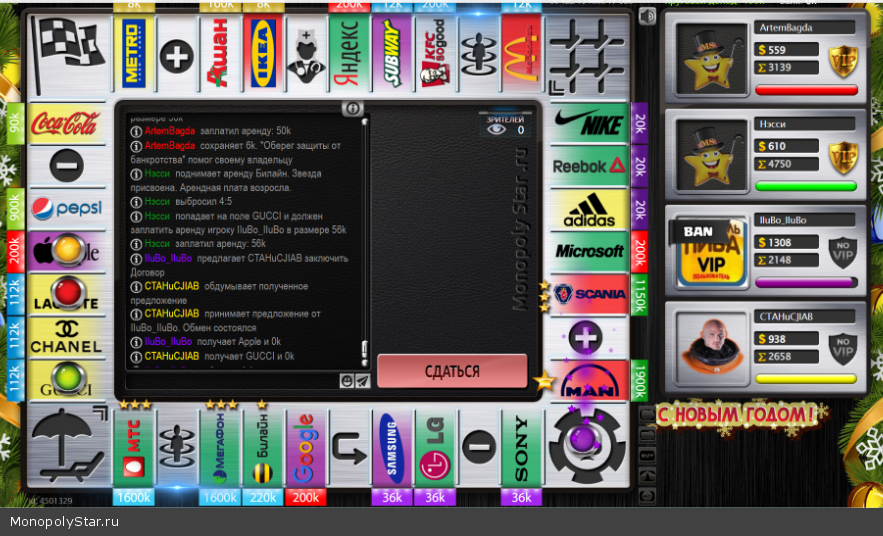Click the nurse icon cell
This screenshot has width=883, height=536.
[306, 53]
